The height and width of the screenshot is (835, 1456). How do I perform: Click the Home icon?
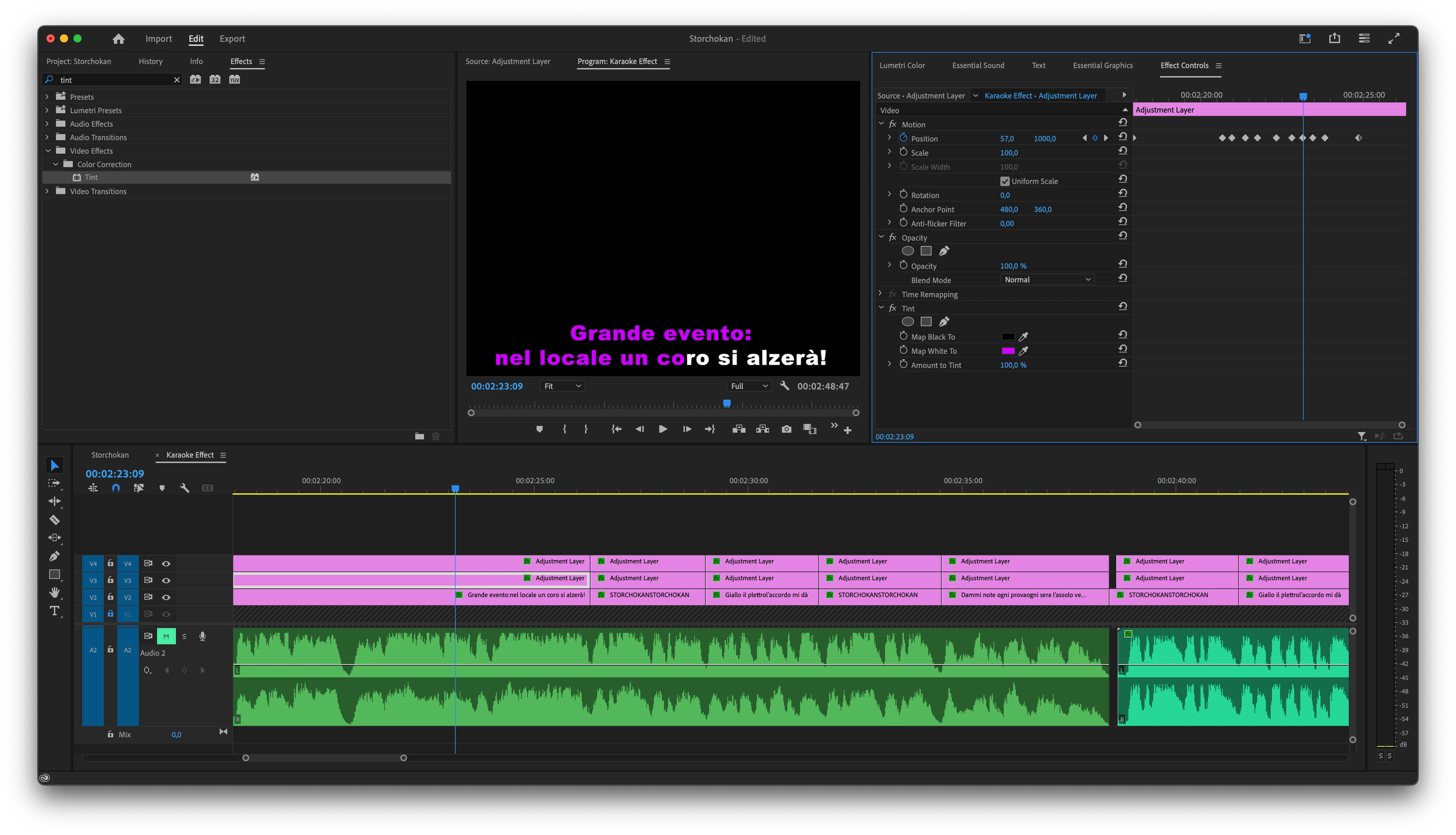click(118, 38)
